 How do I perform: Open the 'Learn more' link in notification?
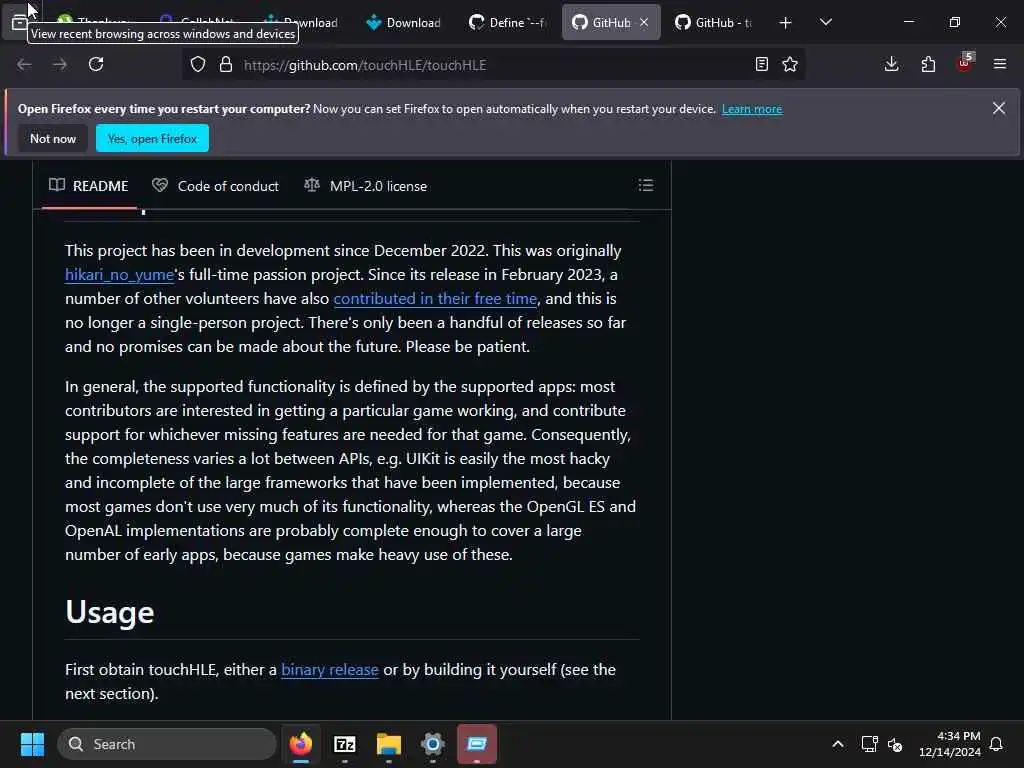pos(752,109)
